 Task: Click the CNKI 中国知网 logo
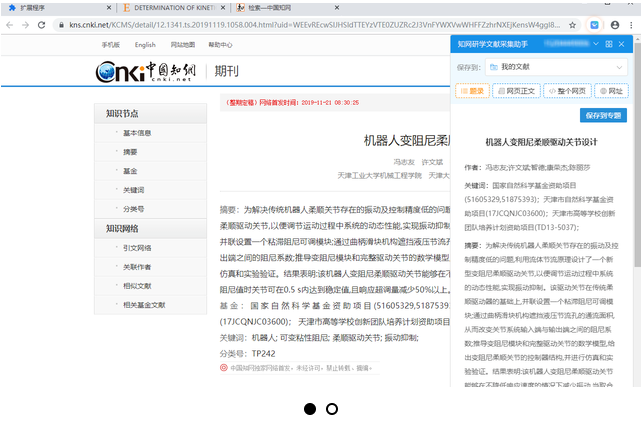(x=147, y=71)
